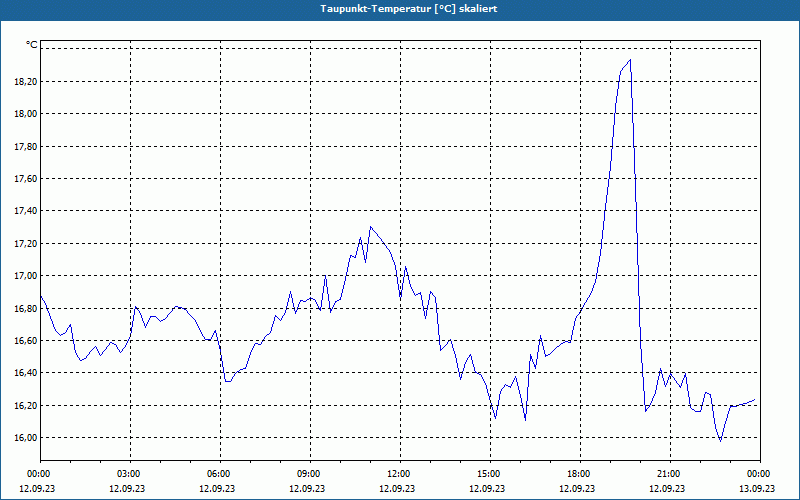Screen dimensions: 800x500
Task: Click the 17,80 y-axis value
Action: tap(28, 146)
